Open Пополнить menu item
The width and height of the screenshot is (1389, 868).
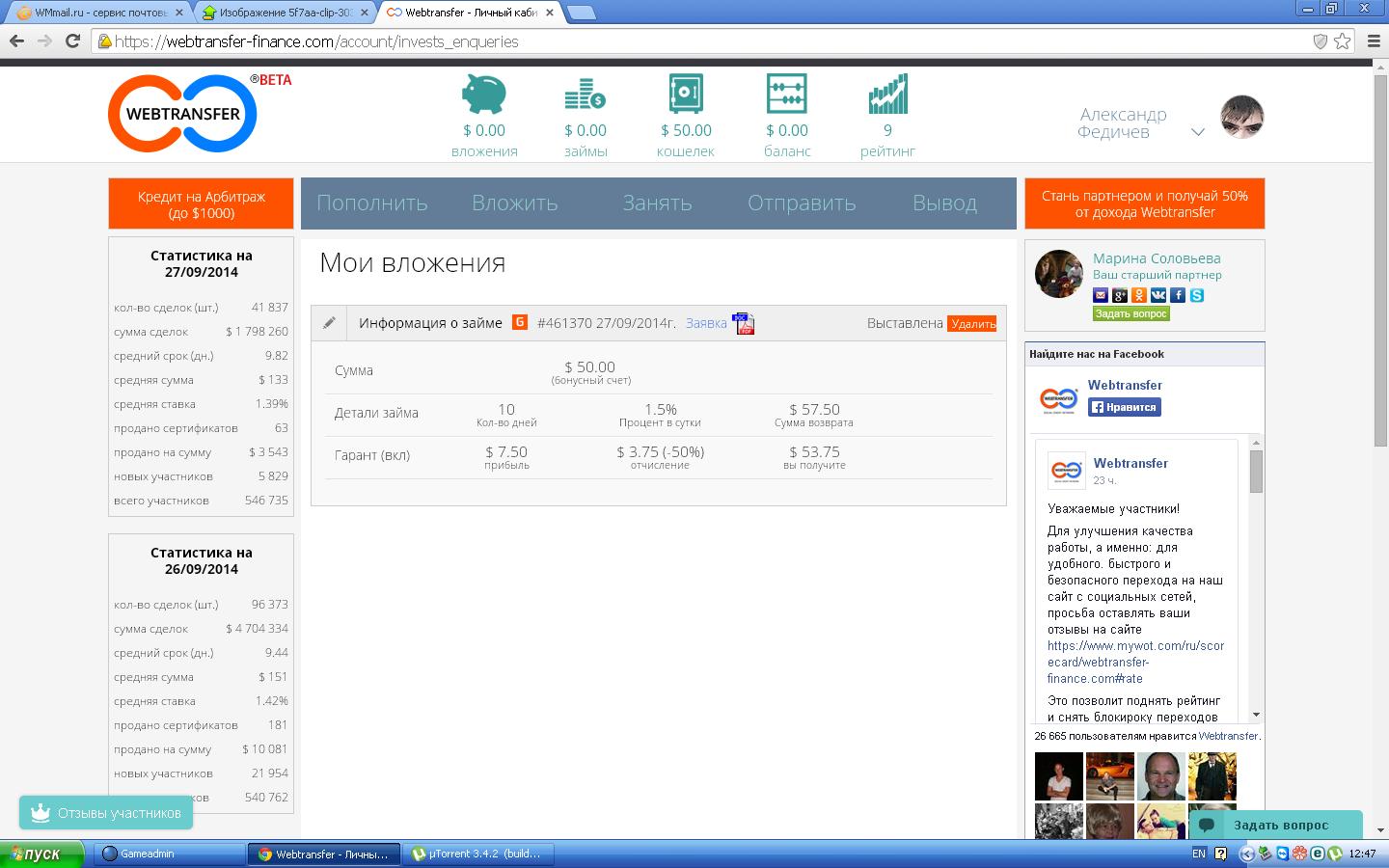point(371,203)
